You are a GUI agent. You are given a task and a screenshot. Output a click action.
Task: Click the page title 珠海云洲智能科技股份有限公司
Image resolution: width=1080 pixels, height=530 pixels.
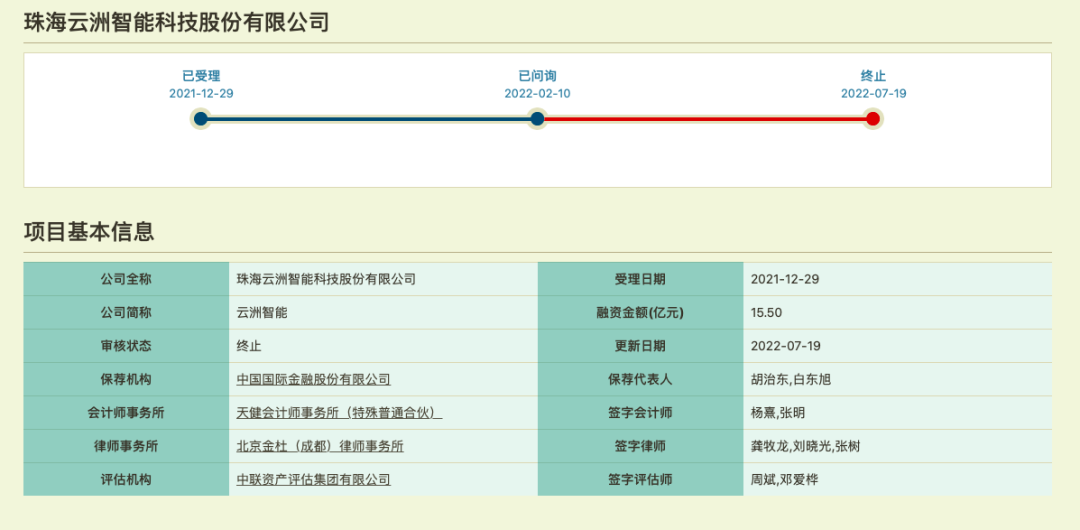click(176, 23)
